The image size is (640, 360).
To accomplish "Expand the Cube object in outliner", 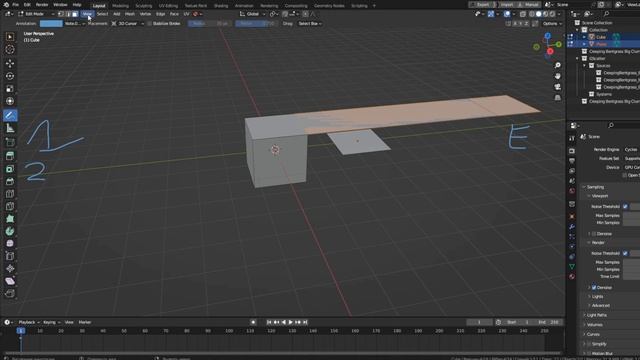I will (584, 37).
